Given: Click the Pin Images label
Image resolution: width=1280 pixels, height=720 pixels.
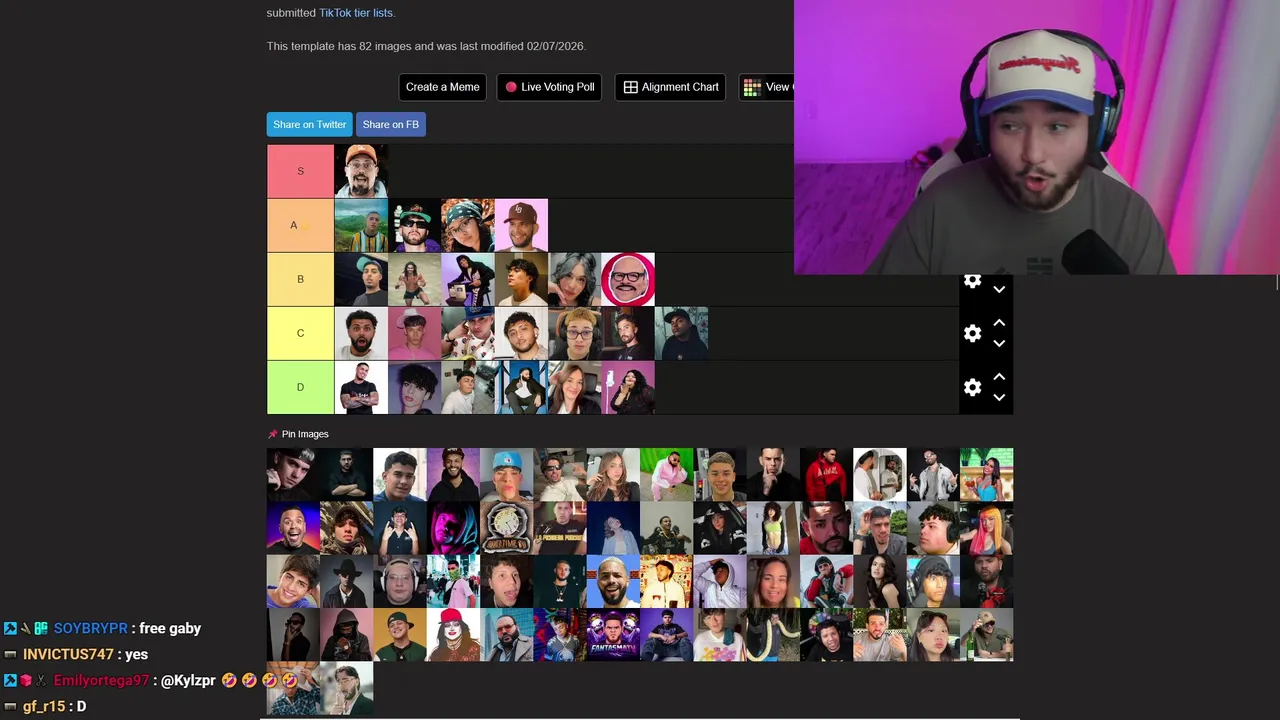Looking at the screenshot, I should [305, 434].
